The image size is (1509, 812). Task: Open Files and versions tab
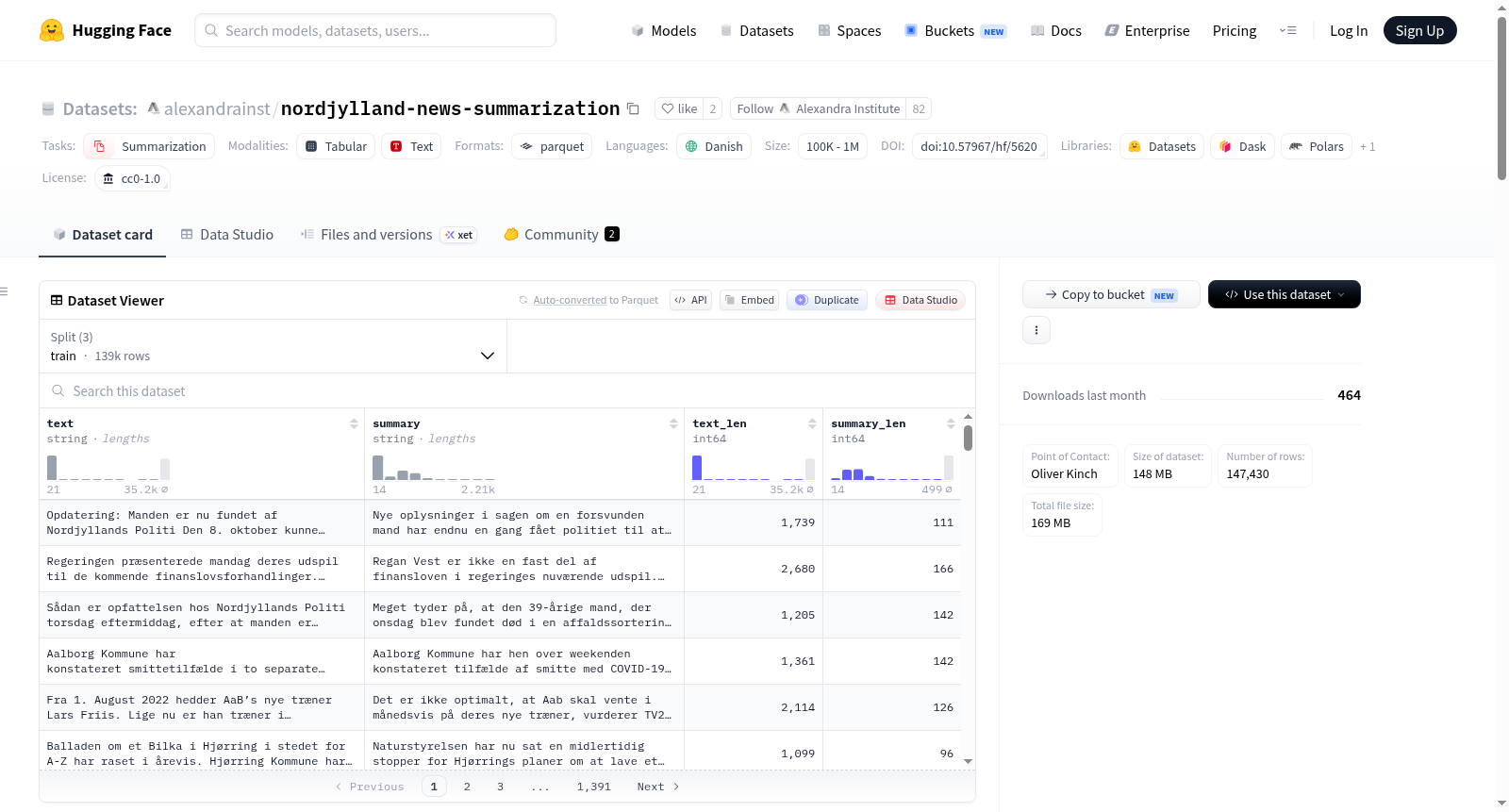388,235
